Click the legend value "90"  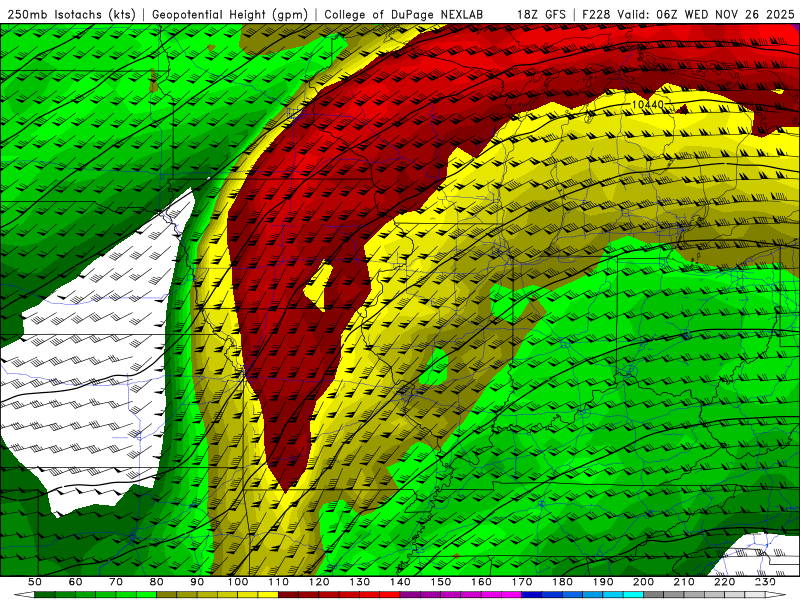click(x=197, y=582)
